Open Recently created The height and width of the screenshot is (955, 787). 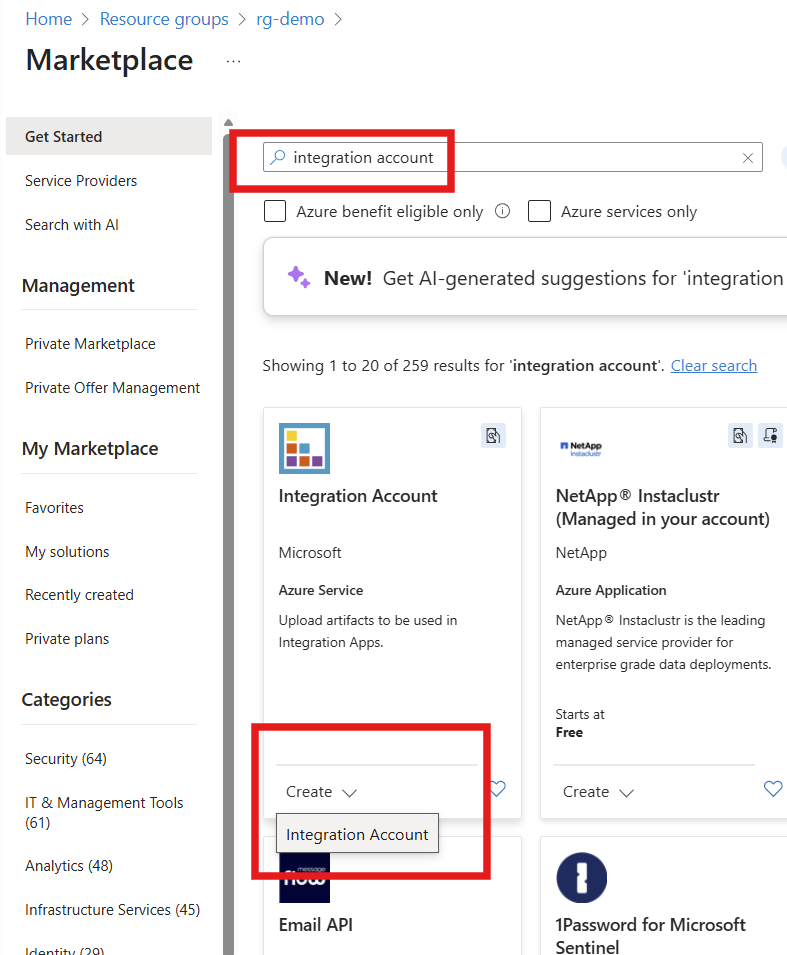point(79,595)
